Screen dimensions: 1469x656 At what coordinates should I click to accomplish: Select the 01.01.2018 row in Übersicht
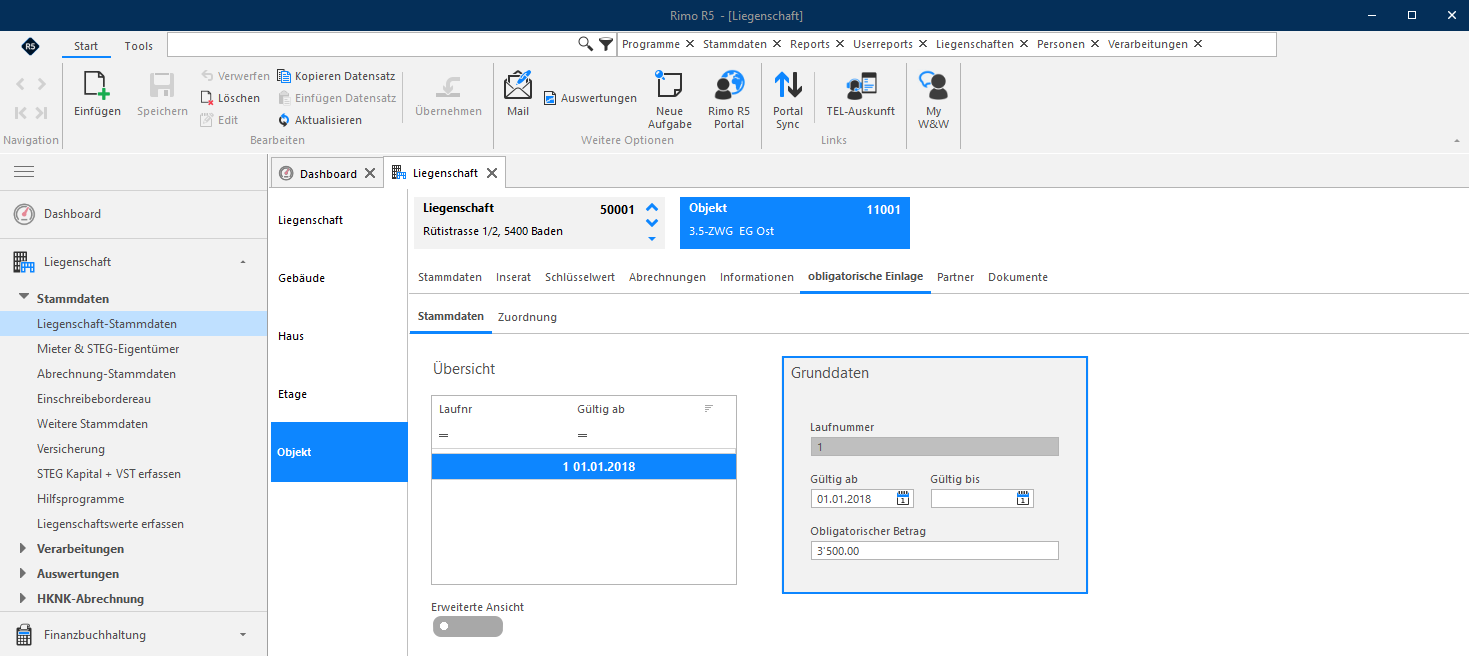point(584,466)
